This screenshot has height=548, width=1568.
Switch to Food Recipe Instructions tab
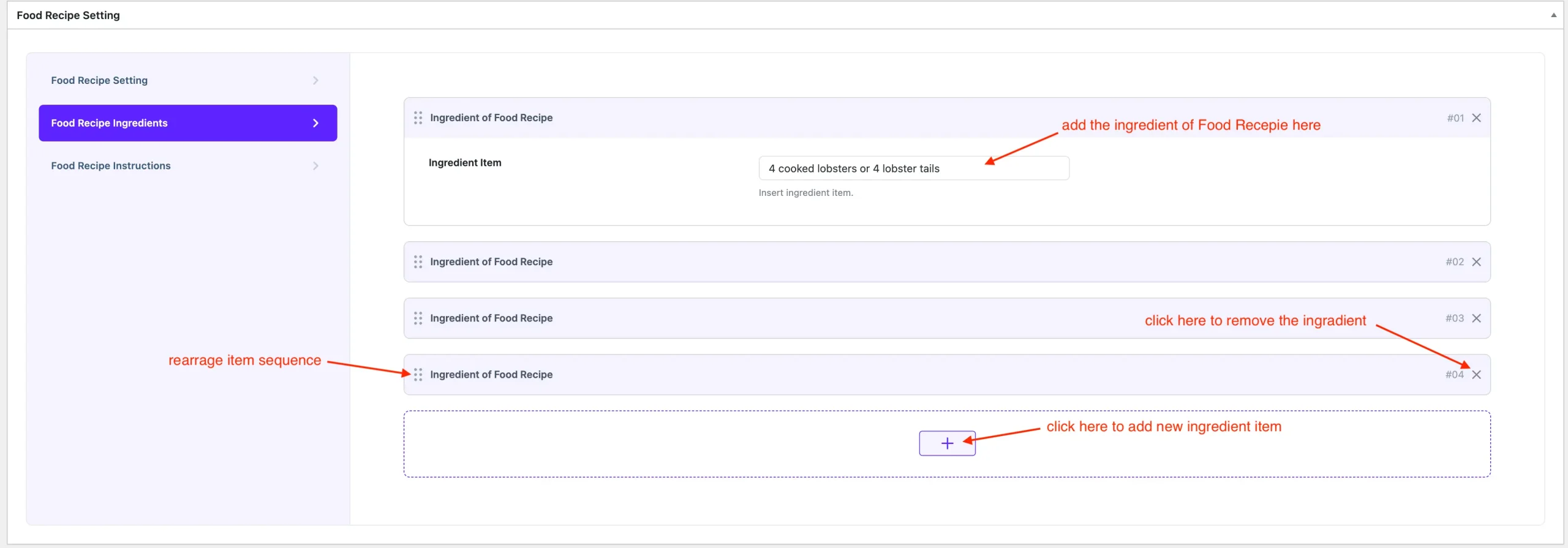click(111, 166)
